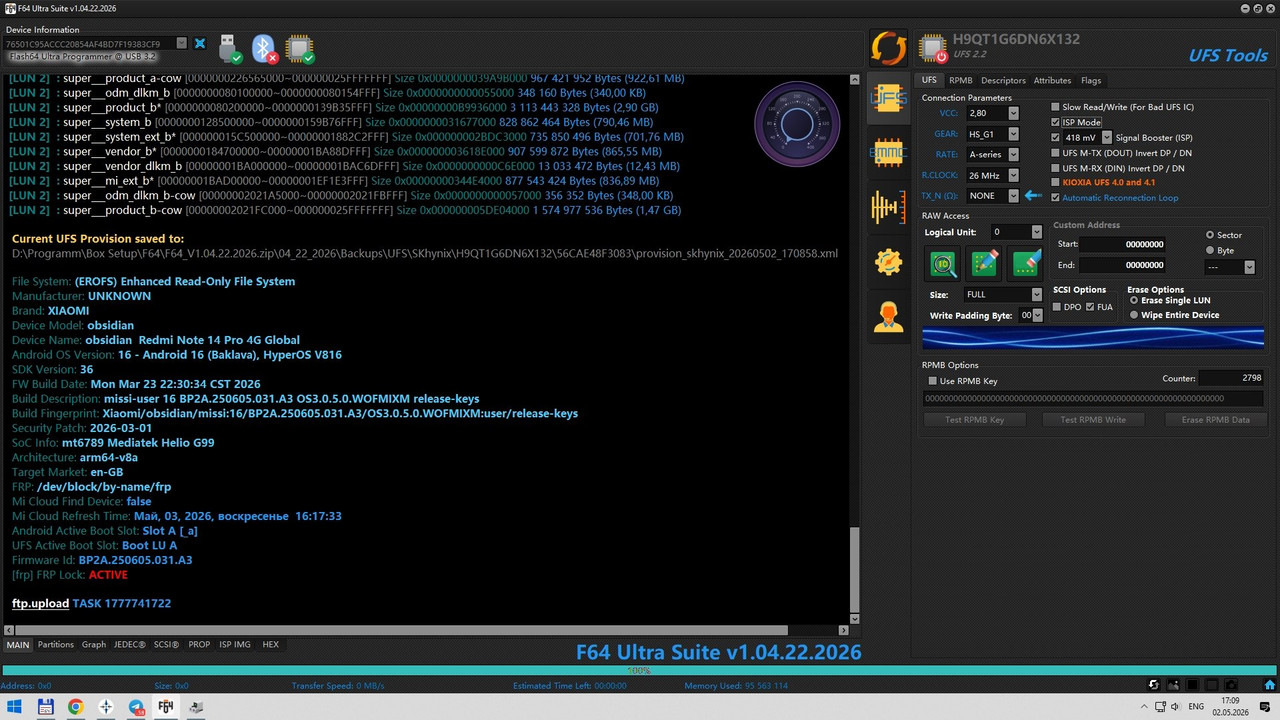
Task: Enable UFS M-RX (DIN) Invert DP / DN
Action: [x=1056, y=168]
